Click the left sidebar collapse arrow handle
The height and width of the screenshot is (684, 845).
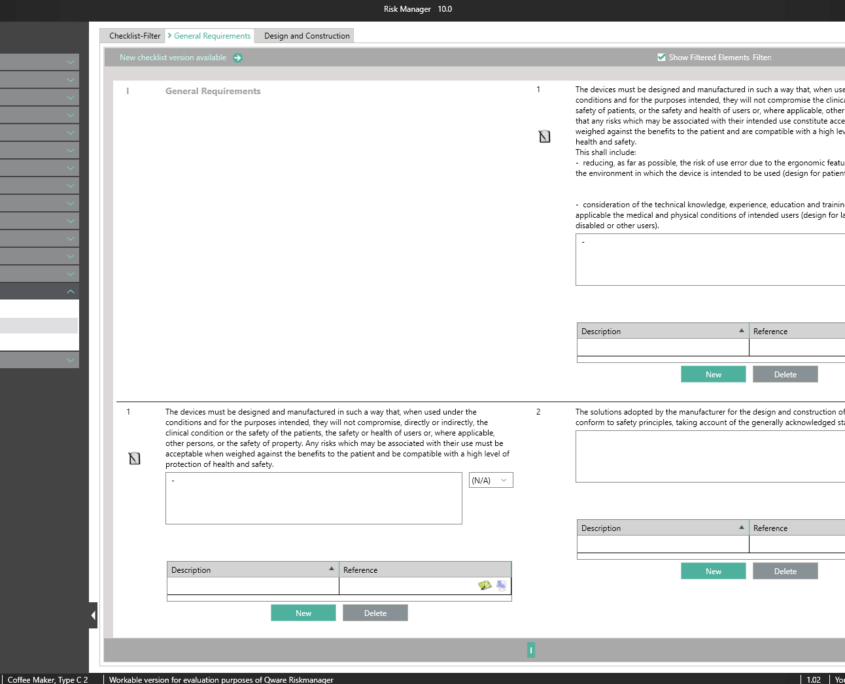(x=94, y=615)
